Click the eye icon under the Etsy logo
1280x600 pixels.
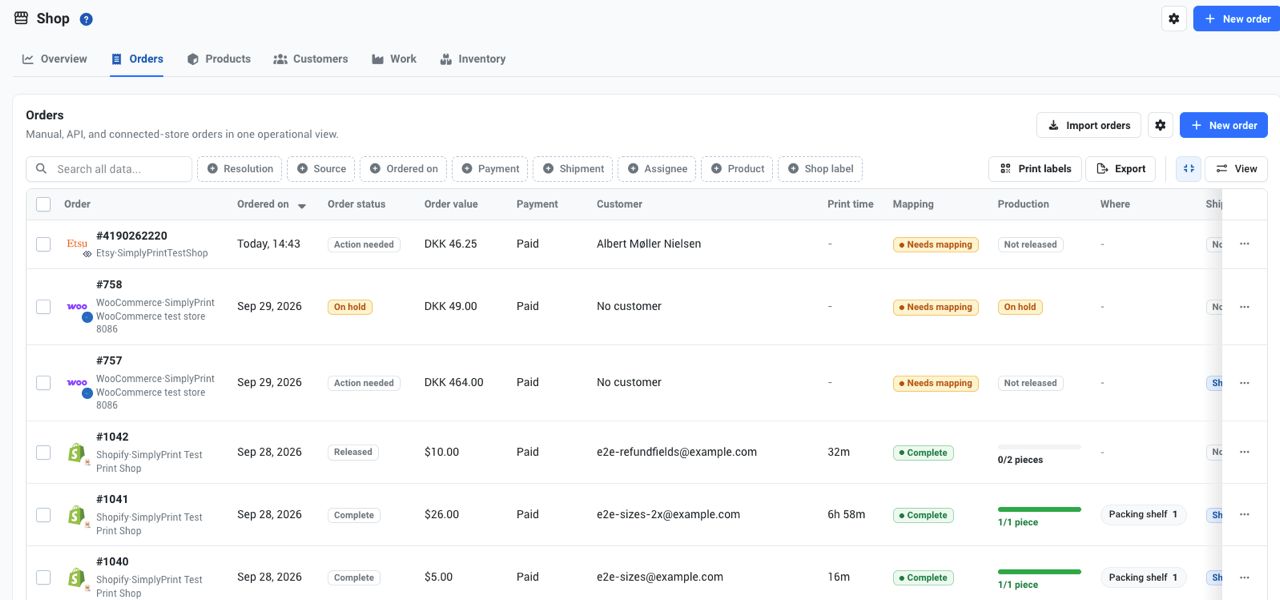pyautogui.click(x=87, y=254)
